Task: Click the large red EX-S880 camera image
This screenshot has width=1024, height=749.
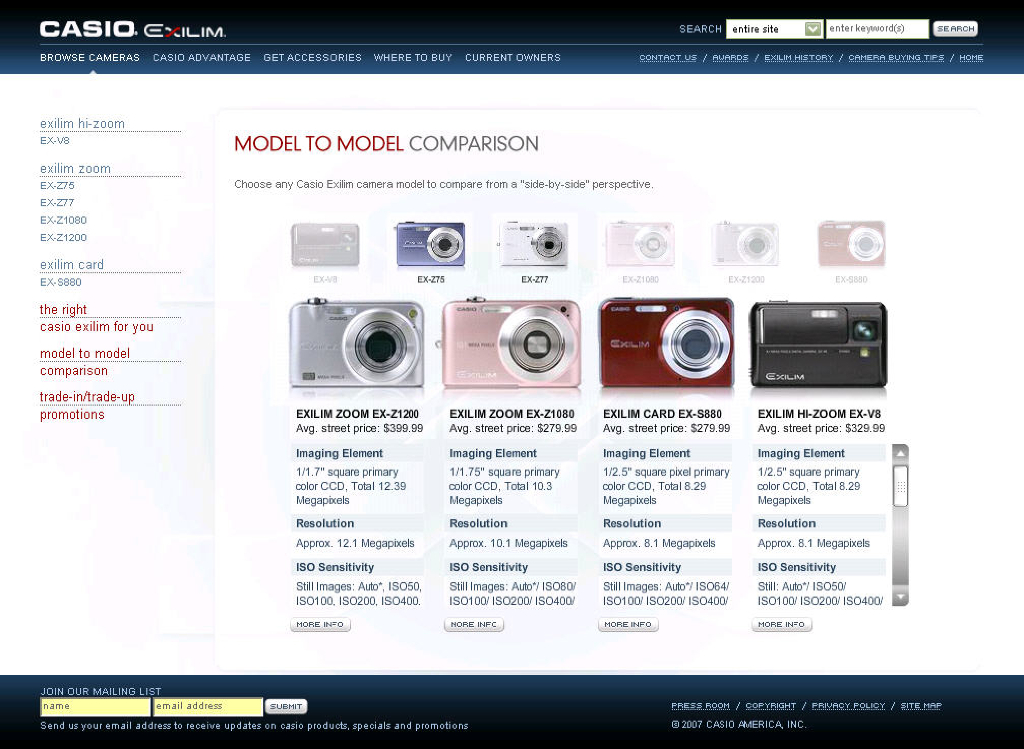Action: tap(666, 343)
